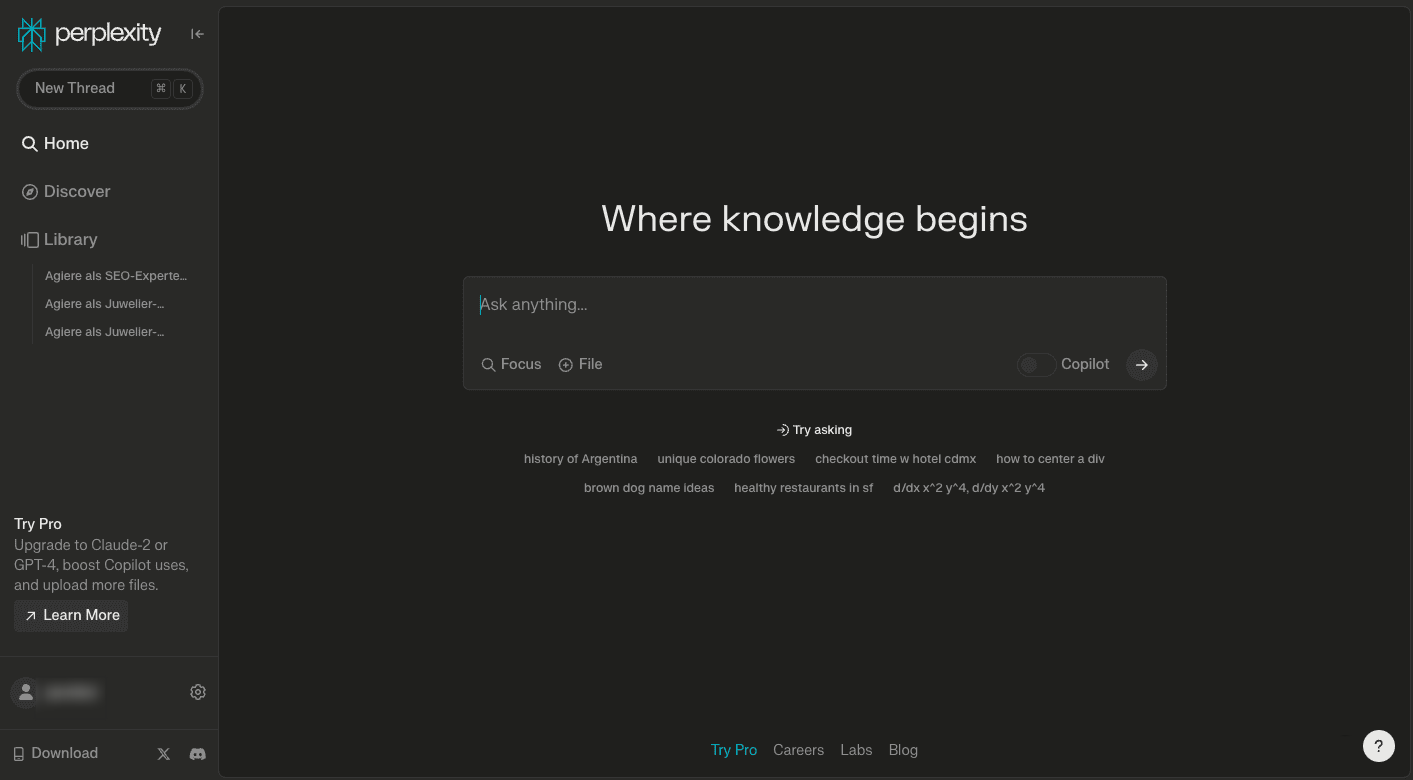Open settings via the gear icon
This screenshot has width=1413, height=780.
pos(198,692)
